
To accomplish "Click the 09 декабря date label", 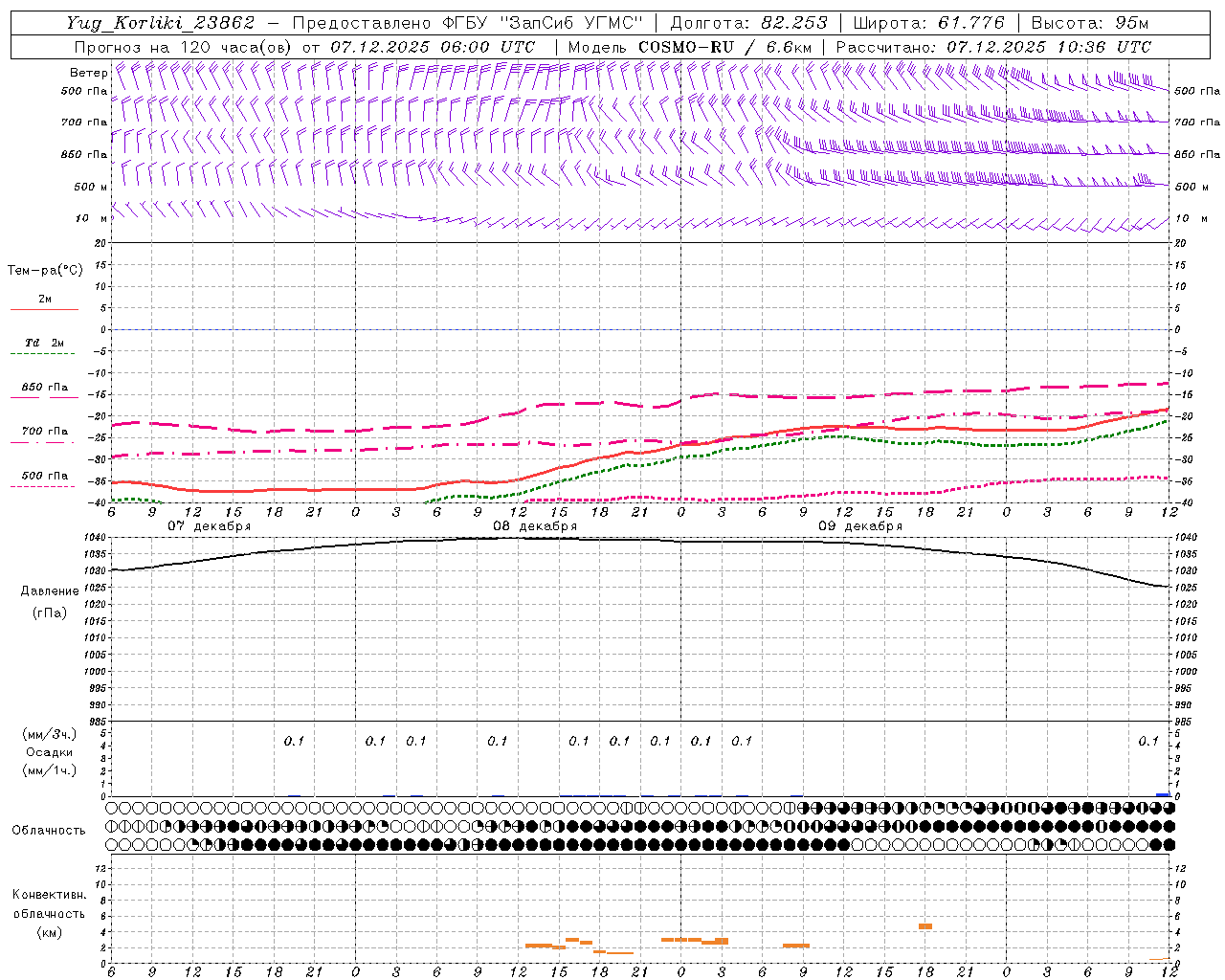I will 860,526.
